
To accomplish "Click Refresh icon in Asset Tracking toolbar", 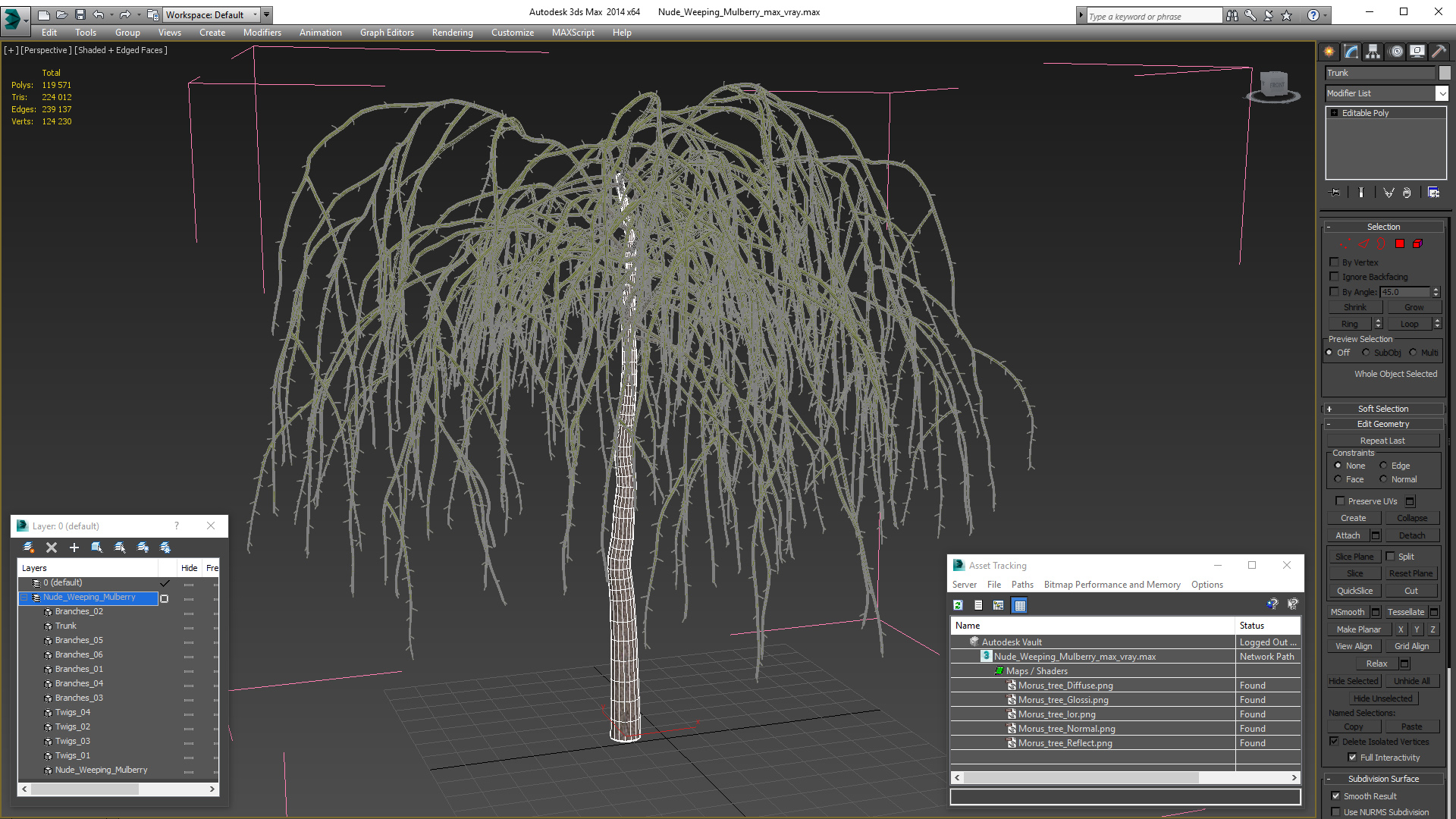I will pos(959,605).
